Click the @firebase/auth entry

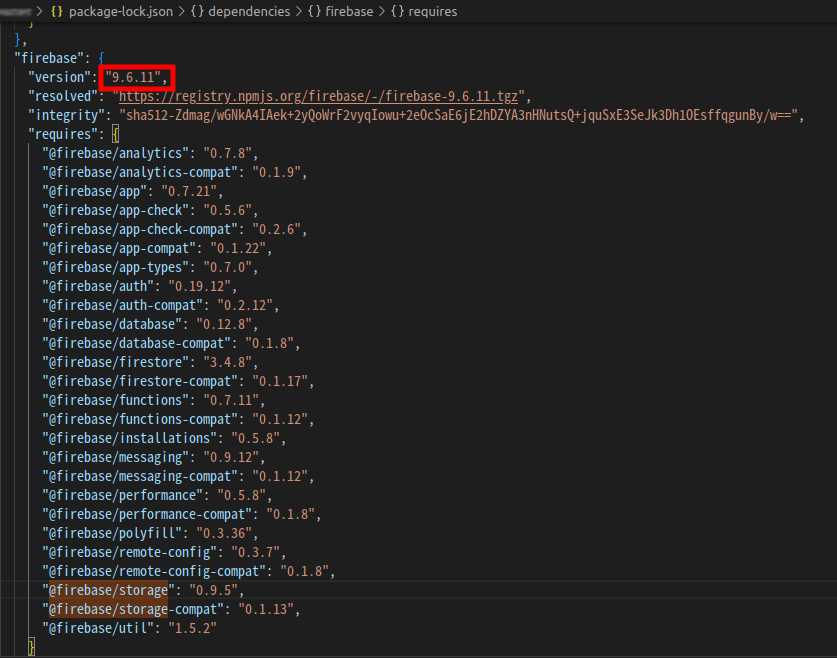click(x=139, y=287)
